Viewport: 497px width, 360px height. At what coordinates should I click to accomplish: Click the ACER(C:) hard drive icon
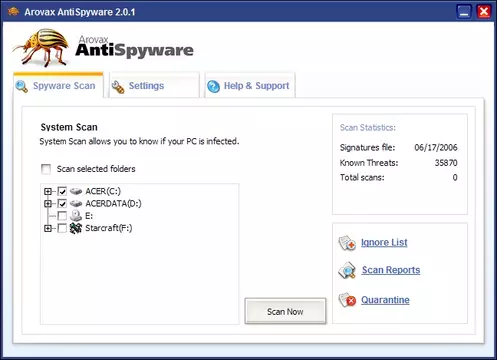[x=76, y=191]
